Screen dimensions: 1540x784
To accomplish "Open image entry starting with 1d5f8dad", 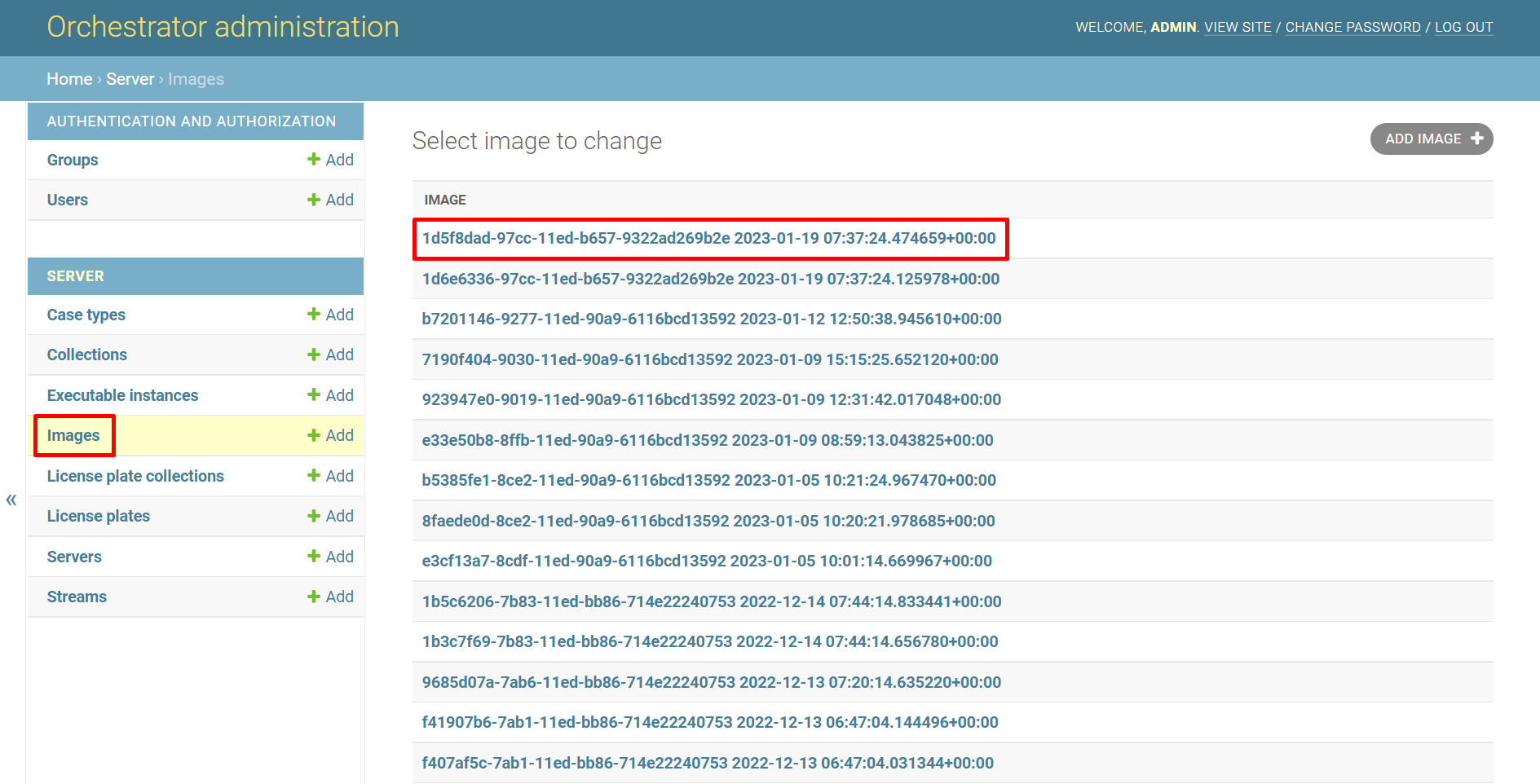I will coord(708,238).
